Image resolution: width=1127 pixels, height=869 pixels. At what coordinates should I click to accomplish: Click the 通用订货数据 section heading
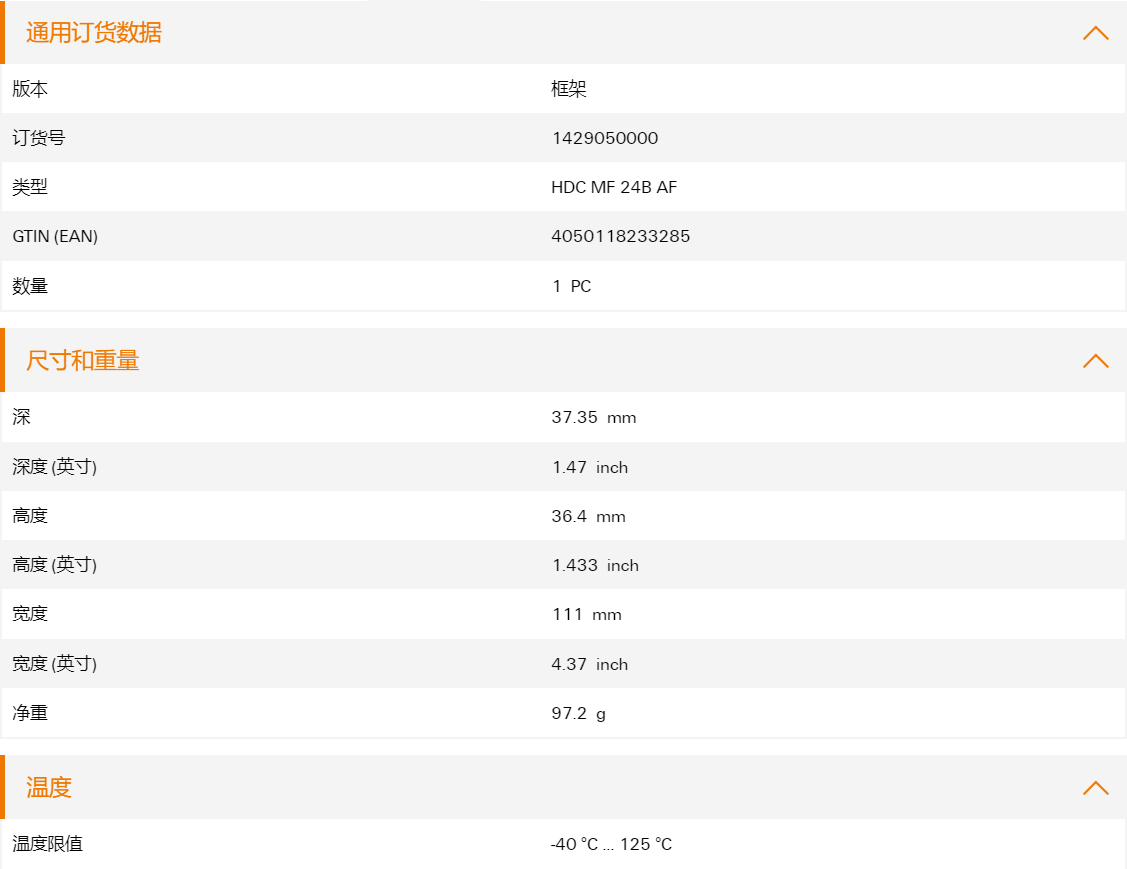point(94,33)
